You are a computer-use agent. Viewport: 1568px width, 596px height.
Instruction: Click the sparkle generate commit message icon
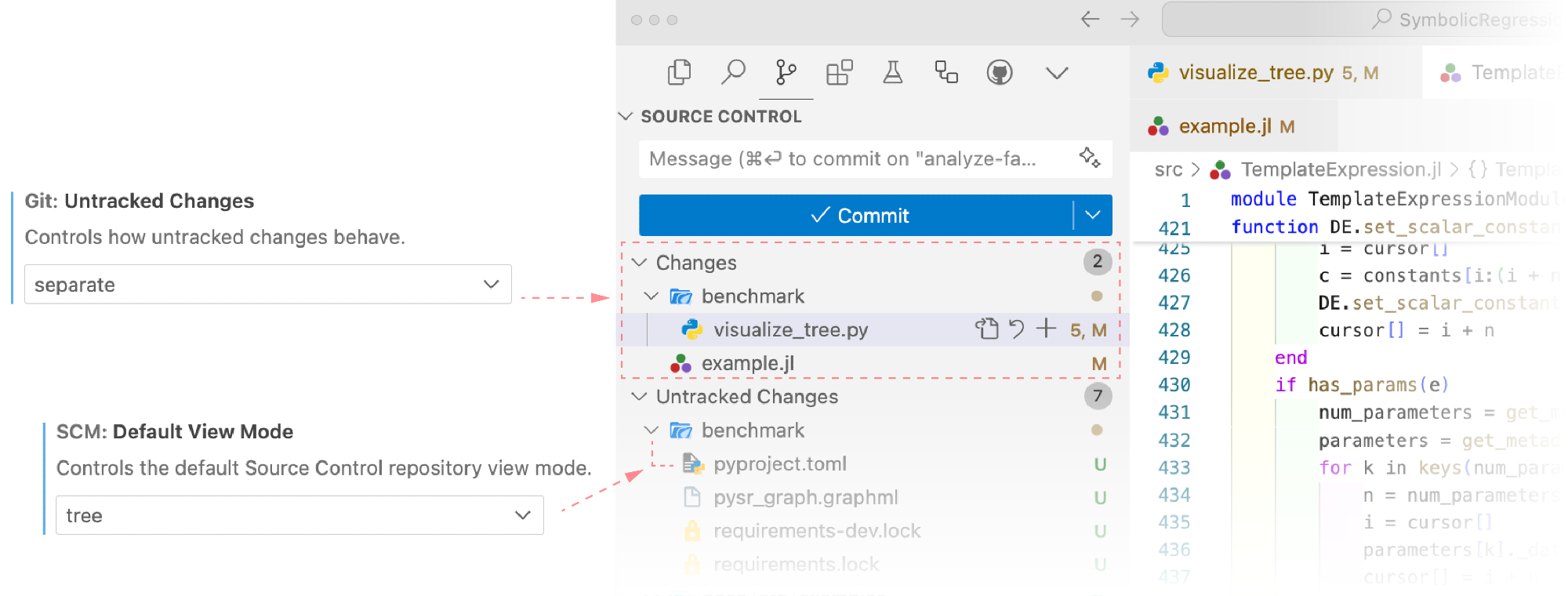coord(1089,158)
